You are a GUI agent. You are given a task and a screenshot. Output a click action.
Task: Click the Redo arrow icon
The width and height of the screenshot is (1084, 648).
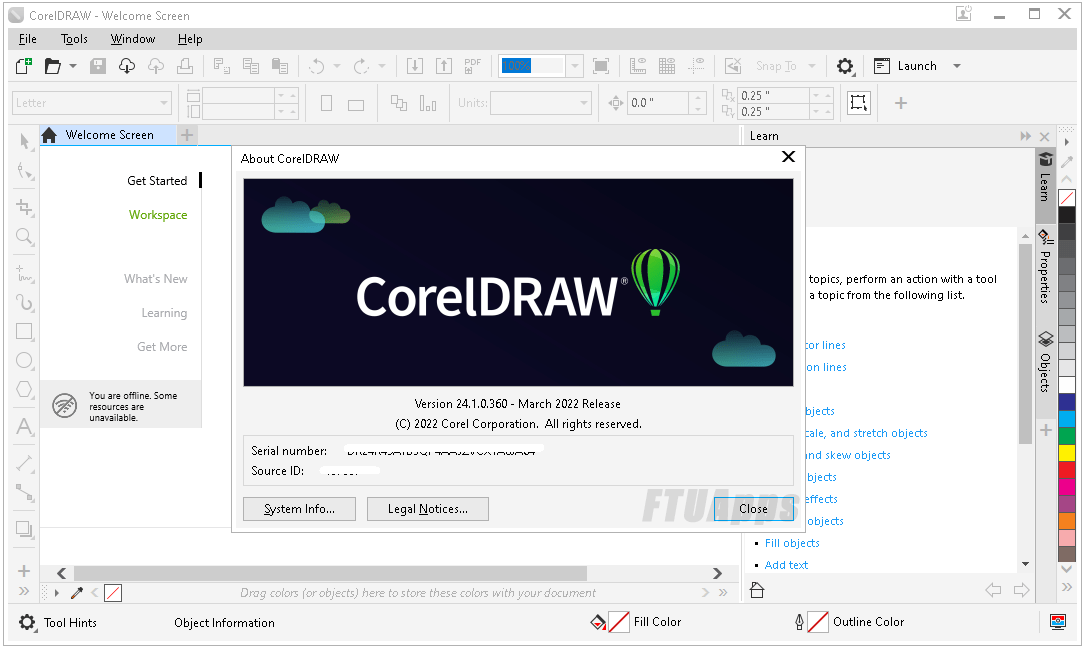361,66
